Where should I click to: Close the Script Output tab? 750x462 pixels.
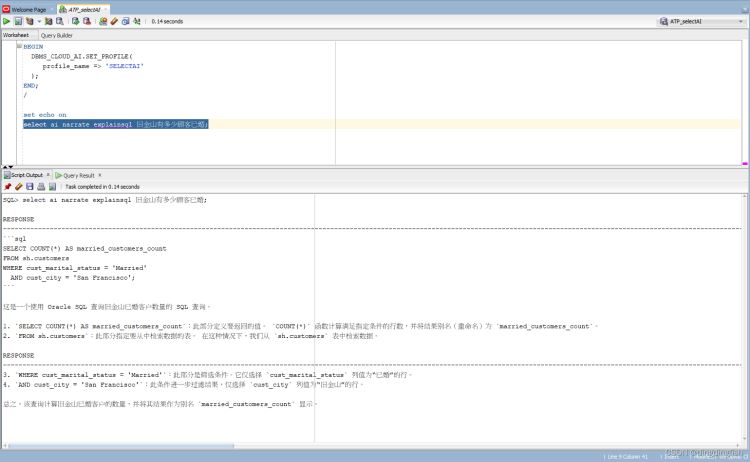[x=48, y=175]
